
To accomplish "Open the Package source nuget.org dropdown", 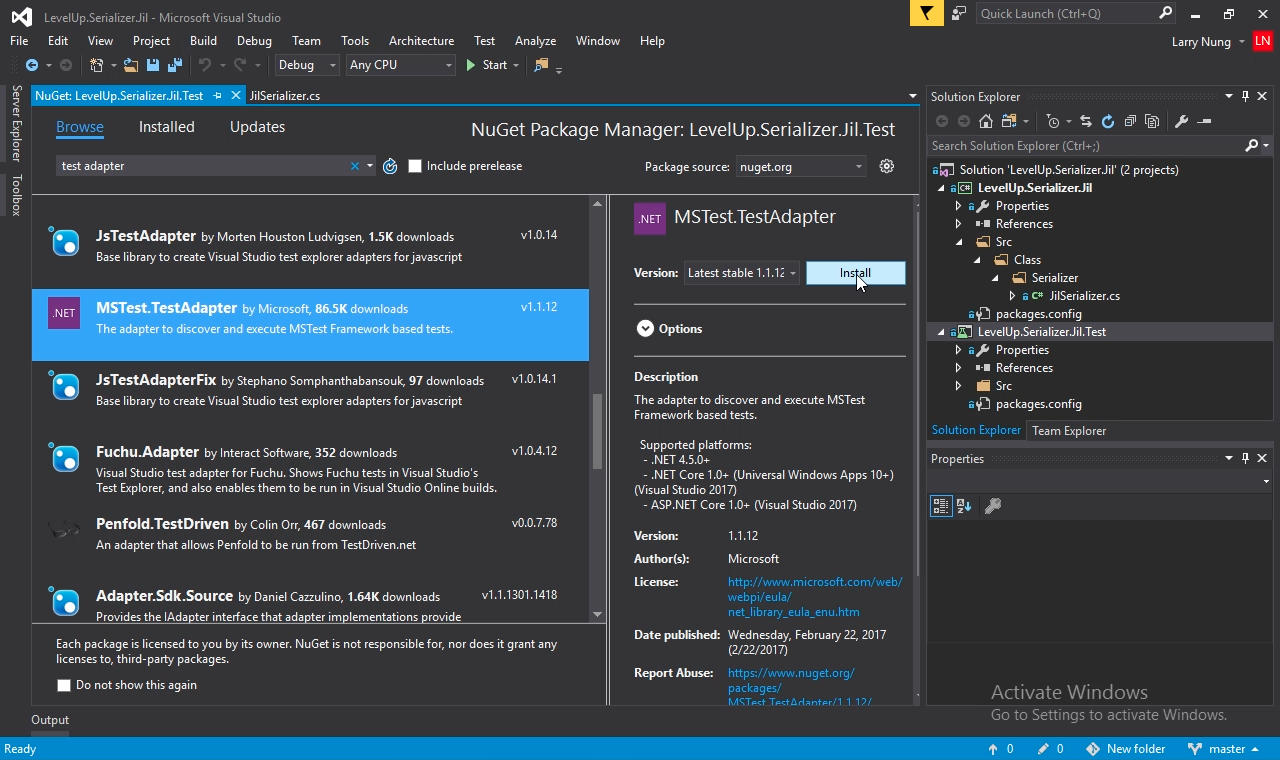I will (x=801, y=166).
